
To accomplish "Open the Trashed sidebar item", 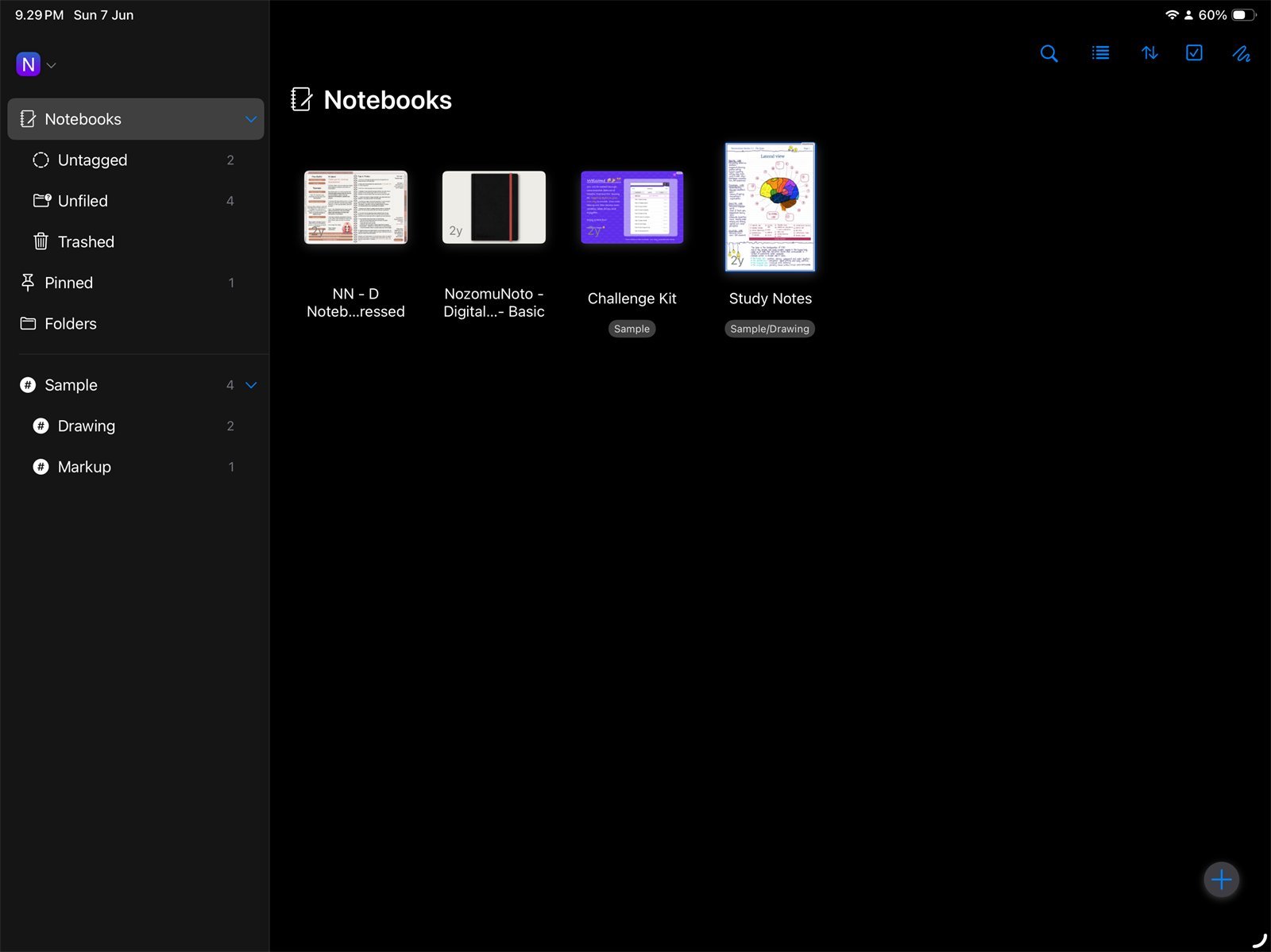I will pos(136,241).
